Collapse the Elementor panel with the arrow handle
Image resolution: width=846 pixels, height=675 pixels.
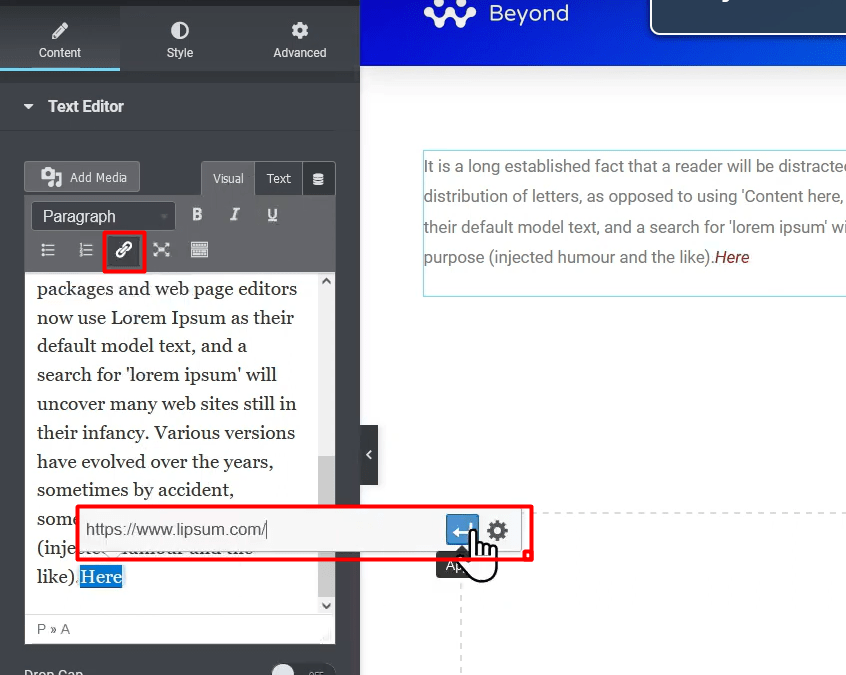[369, 454]
